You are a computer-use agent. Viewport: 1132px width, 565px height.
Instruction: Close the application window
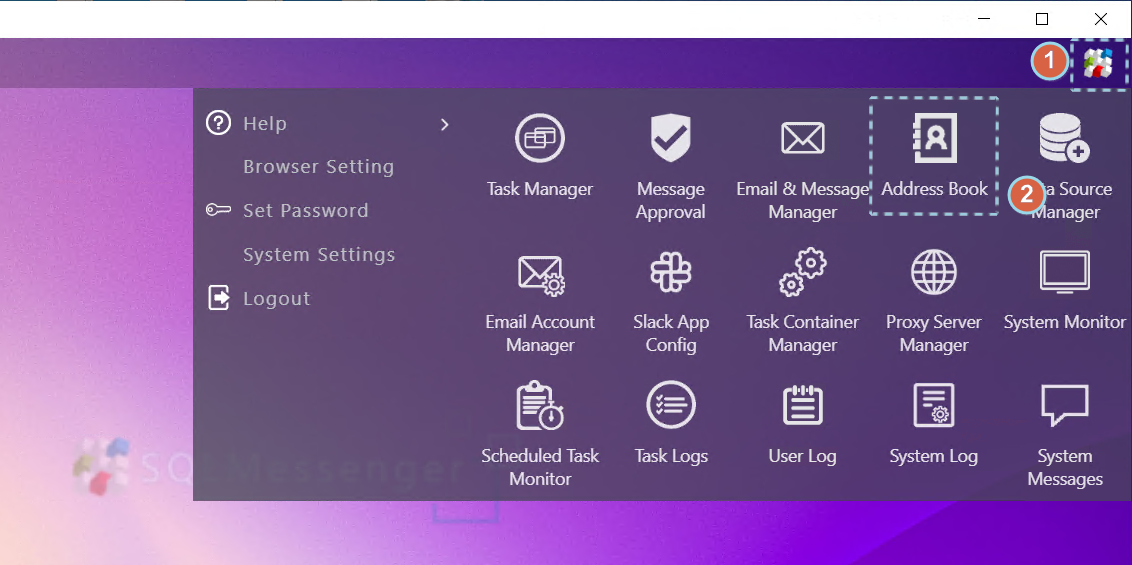coord(1101,19)
